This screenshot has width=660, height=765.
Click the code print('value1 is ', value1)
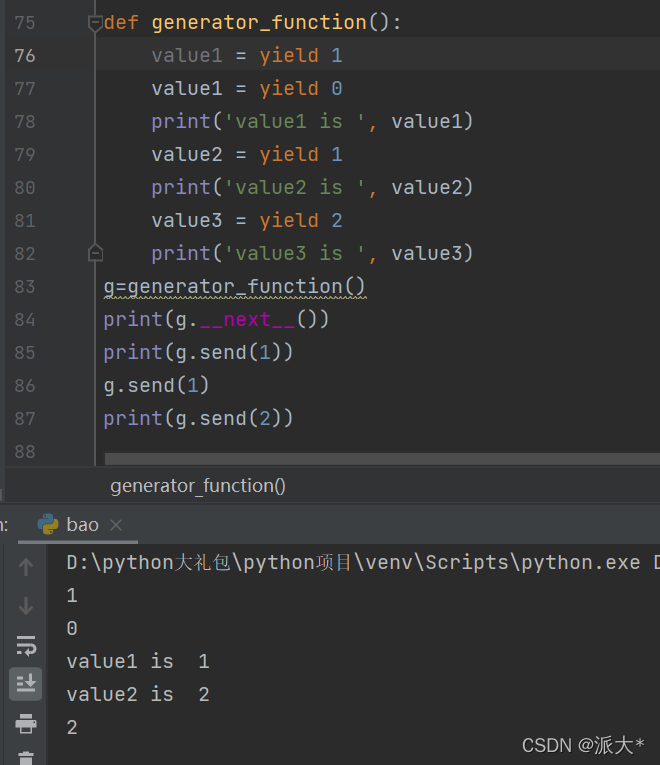pyautogui.click(x=312, y=122)
